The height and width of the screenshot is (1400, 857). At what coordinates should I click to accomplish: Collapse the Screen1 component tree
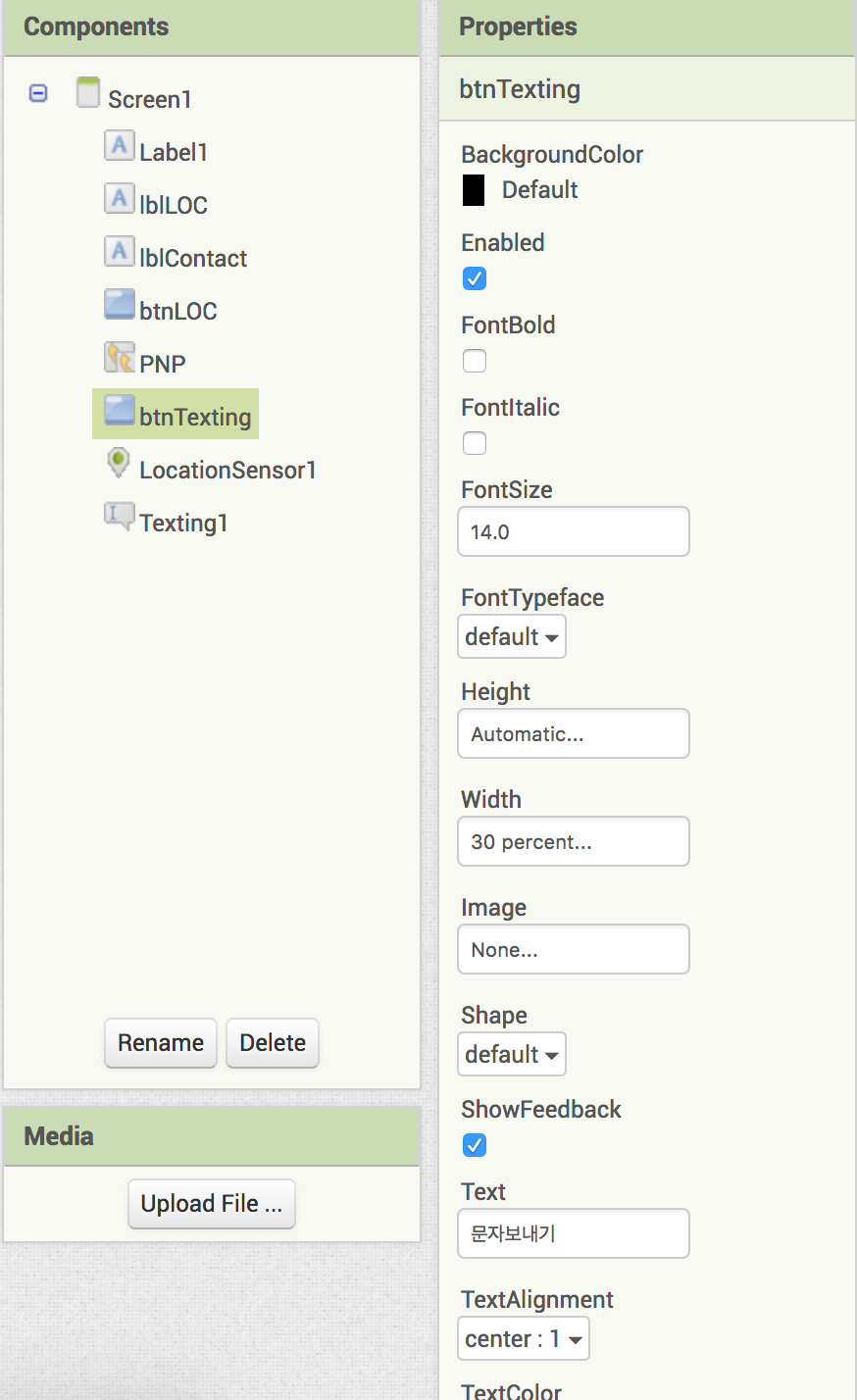point(38,94)
